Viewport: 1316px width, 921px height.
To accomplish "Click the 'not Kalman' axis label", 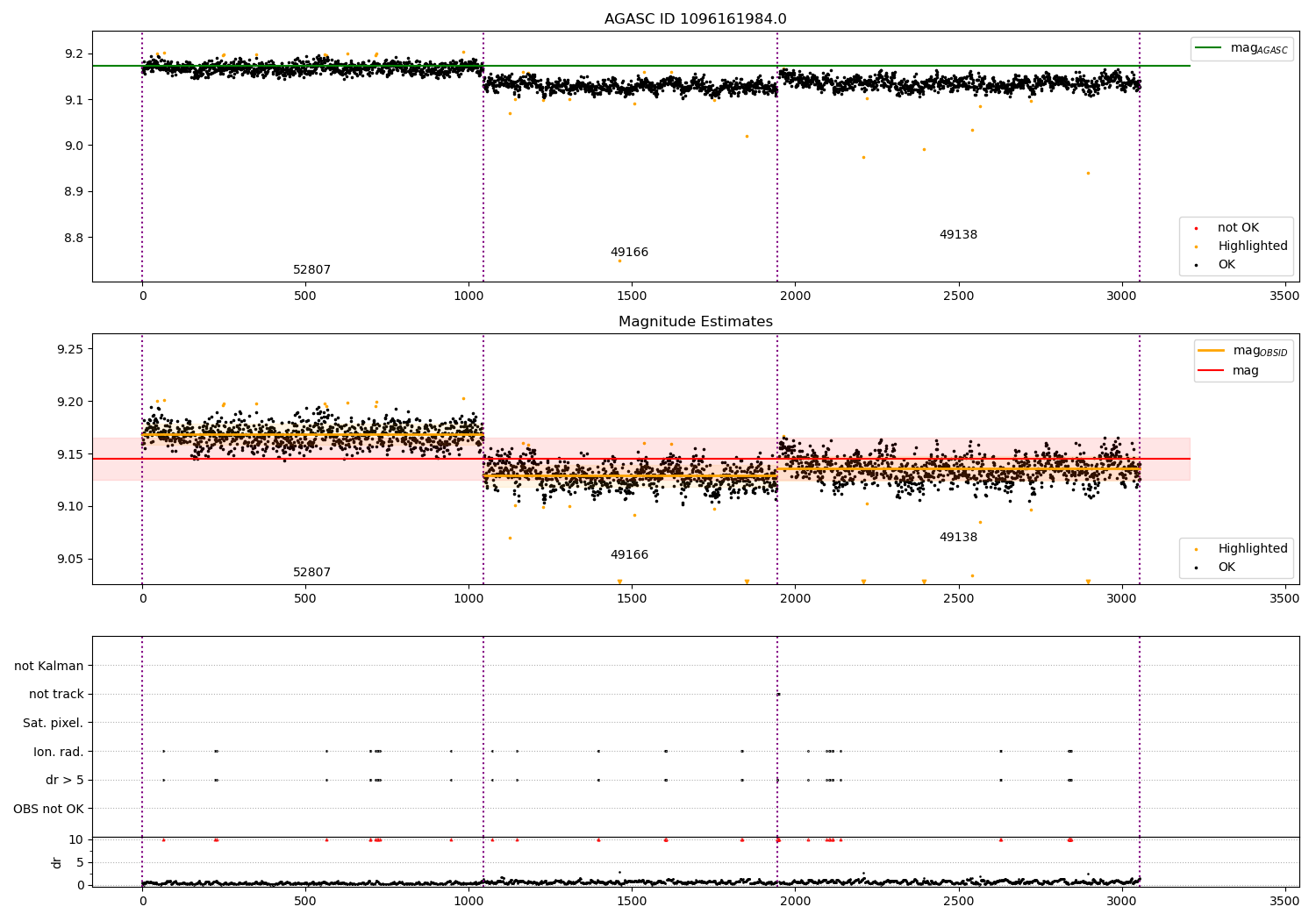I will coord(49,666).
